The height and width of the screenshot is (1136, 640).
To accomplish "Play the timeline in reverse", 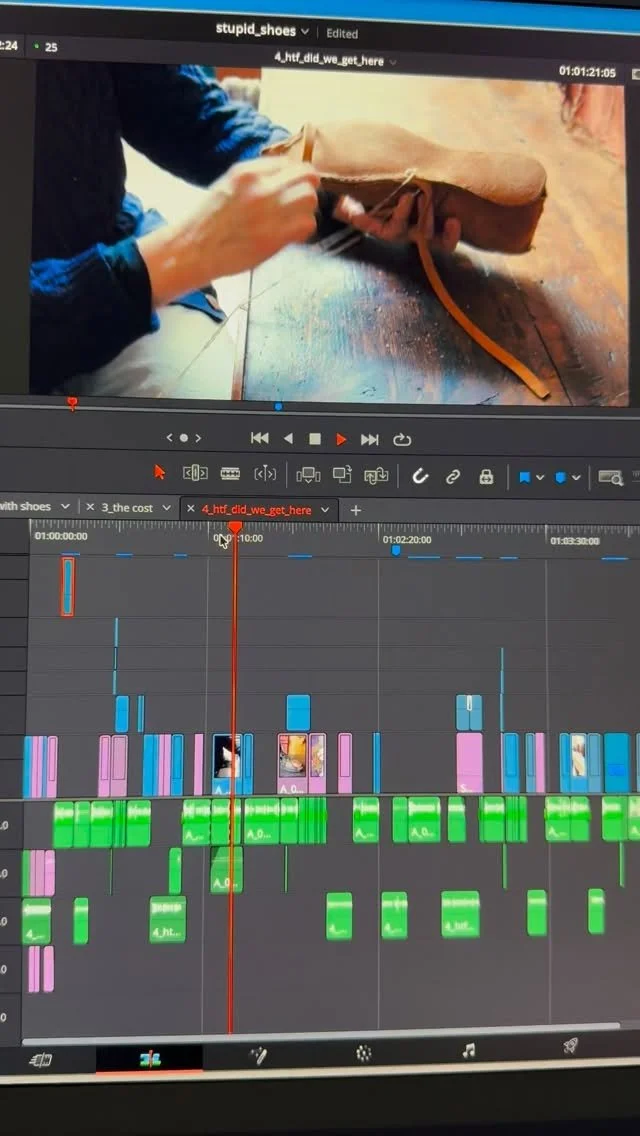I will coord(288,438).
